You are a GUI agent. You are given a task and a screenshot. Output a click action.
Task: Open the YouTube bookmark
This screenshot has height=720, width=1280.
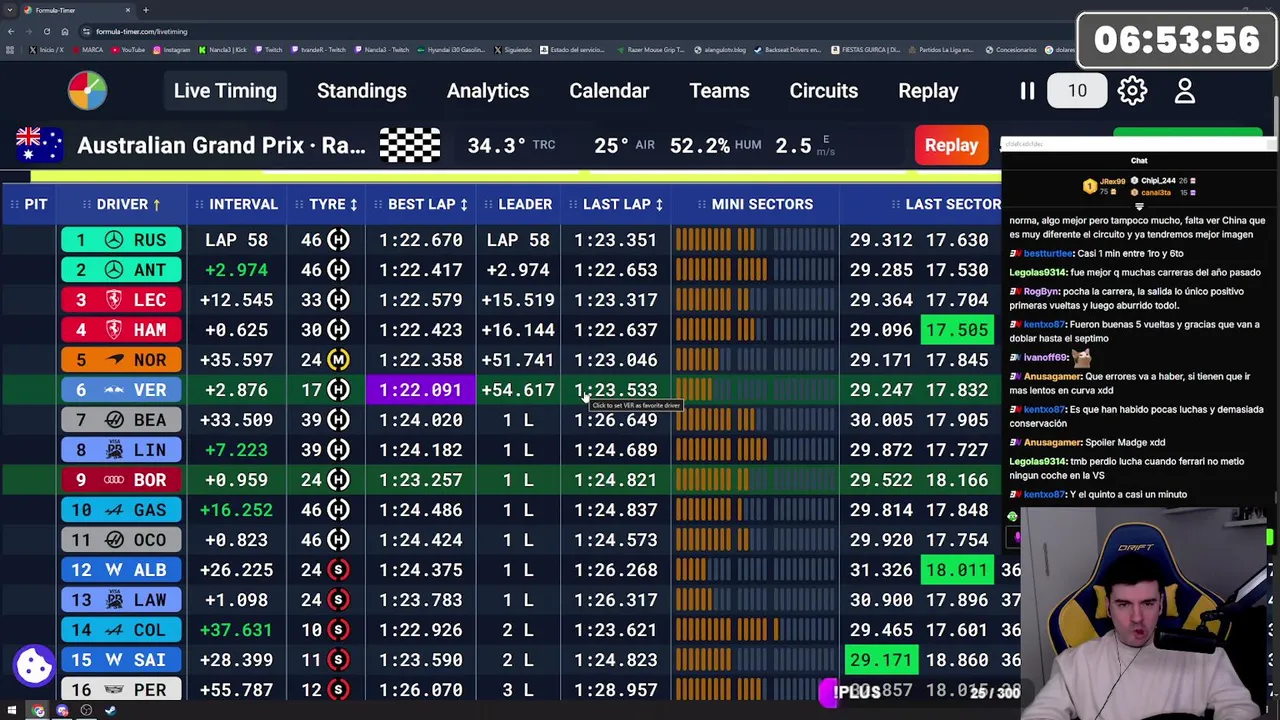[x=127, y=50]
